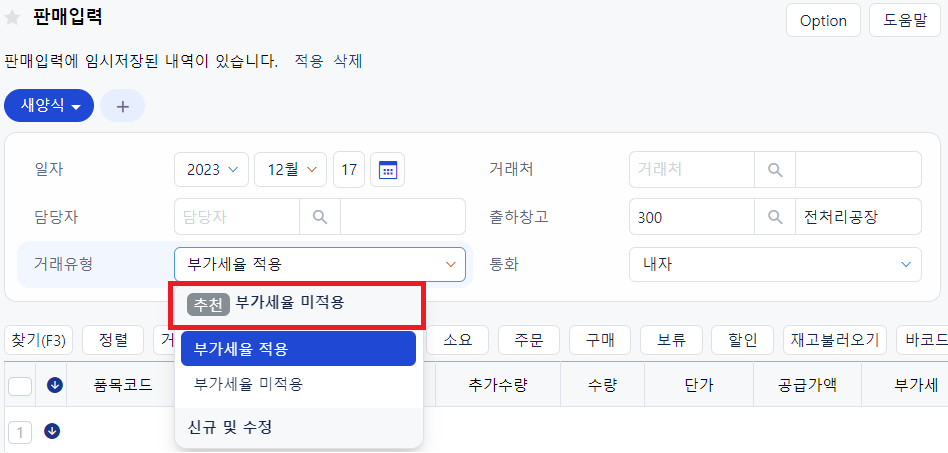Click the 소요 button

(x=458, y=341)
